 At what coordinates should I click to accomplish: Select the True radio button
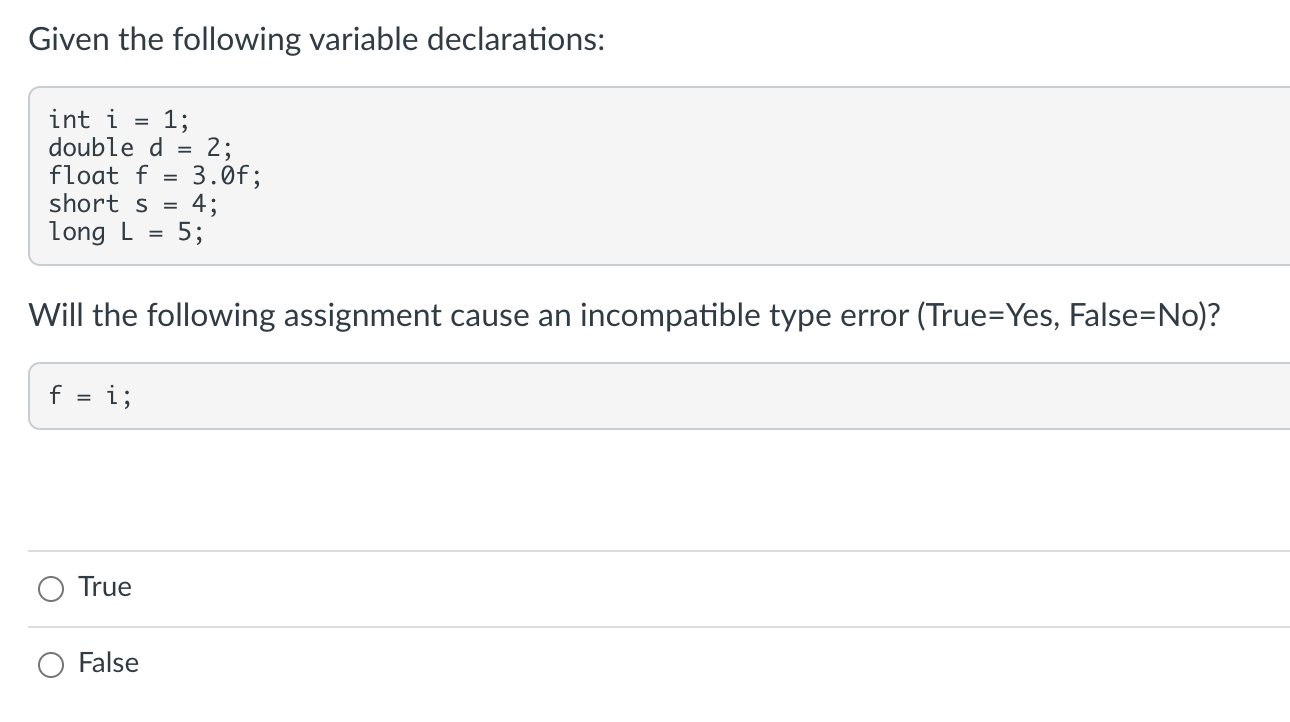pyautogui.click(x=50, y=589)
